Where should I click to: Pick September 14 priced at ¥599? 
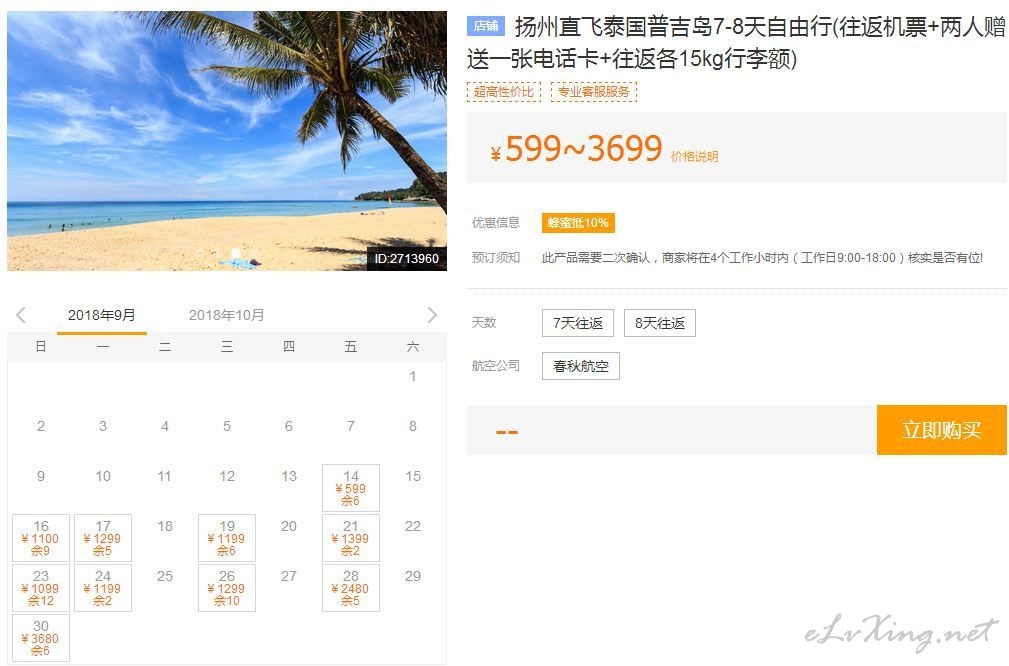[351, 488]
